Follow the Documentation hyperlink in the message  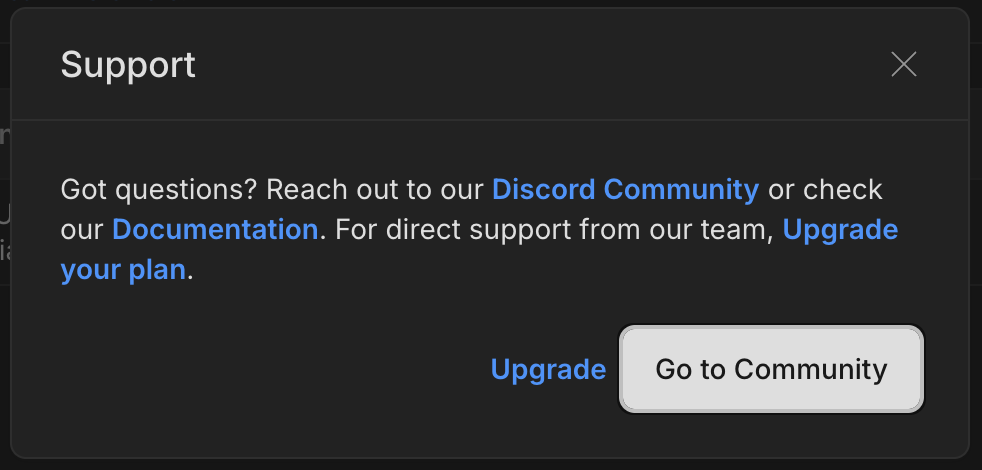pyautogui.click(x=215, y=229)
